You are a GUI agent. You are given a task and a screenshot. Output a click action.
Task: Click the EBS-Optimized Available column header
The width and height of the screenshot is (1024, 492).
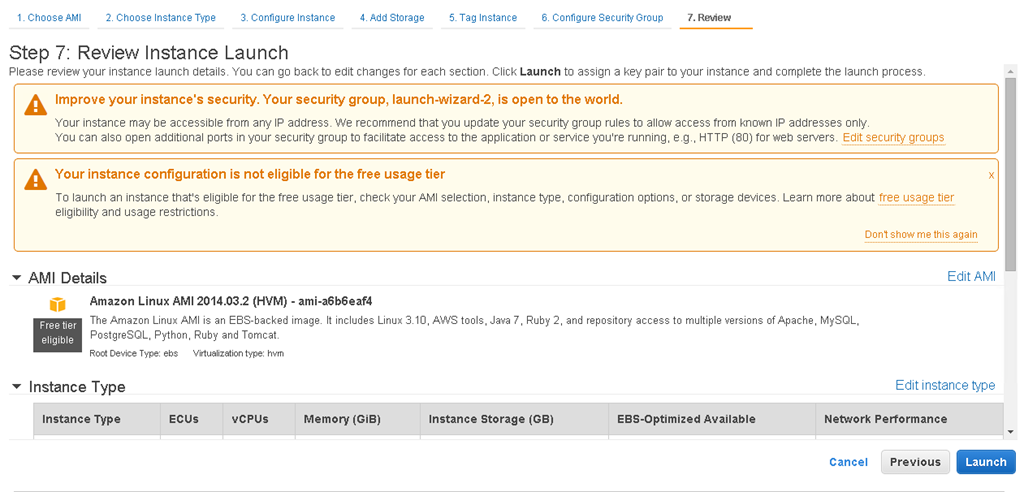712,419
